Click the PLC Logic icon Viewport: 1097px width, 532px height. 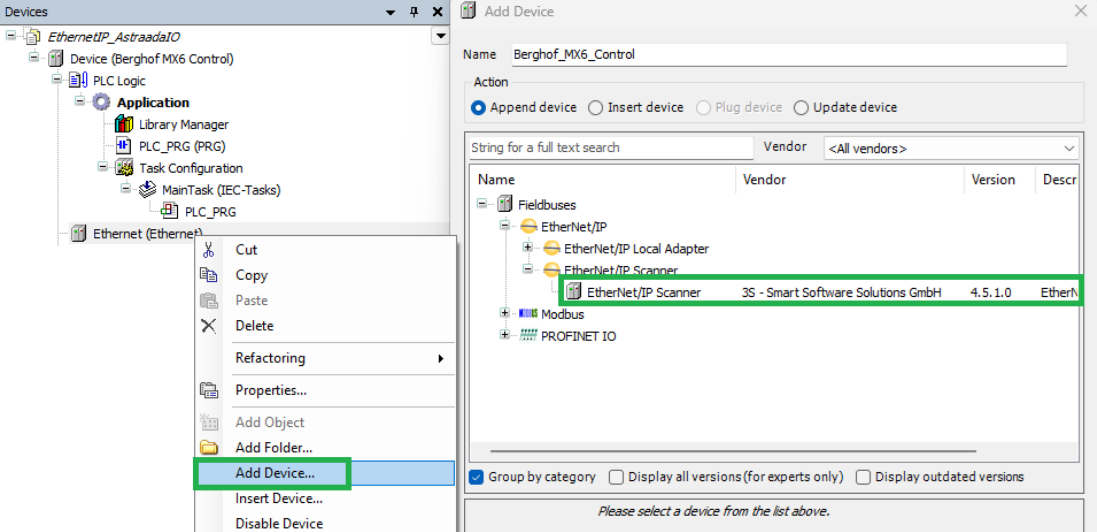(x=78, y=80)
